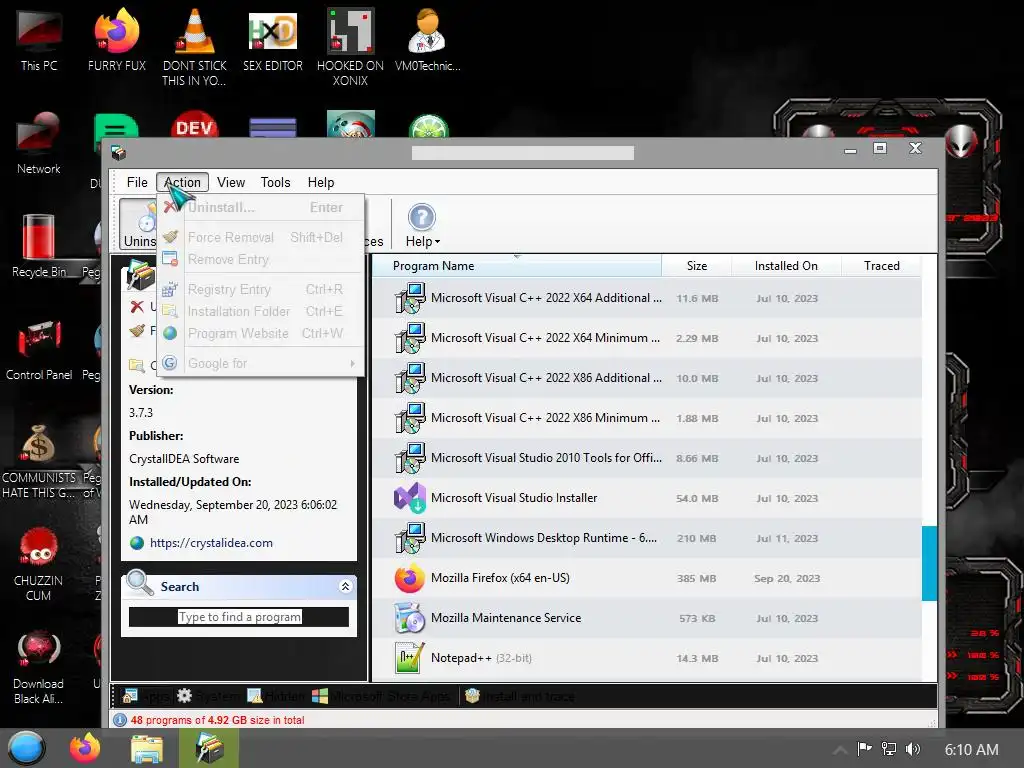Screen dimensions: 1024x768
Task: Open the Help menu in menu bar
Action: click(x=321, y=182)
